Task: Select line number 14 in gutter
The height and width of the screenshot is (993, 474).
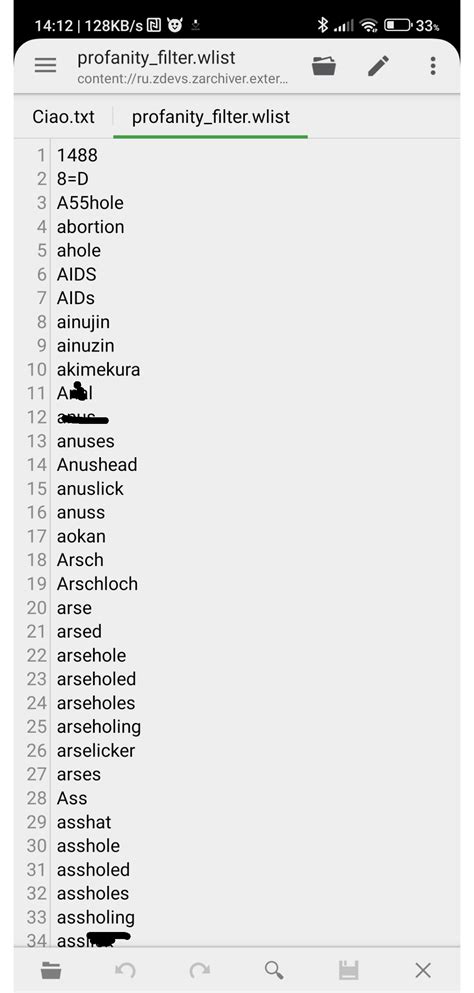Action: point(37,465)
